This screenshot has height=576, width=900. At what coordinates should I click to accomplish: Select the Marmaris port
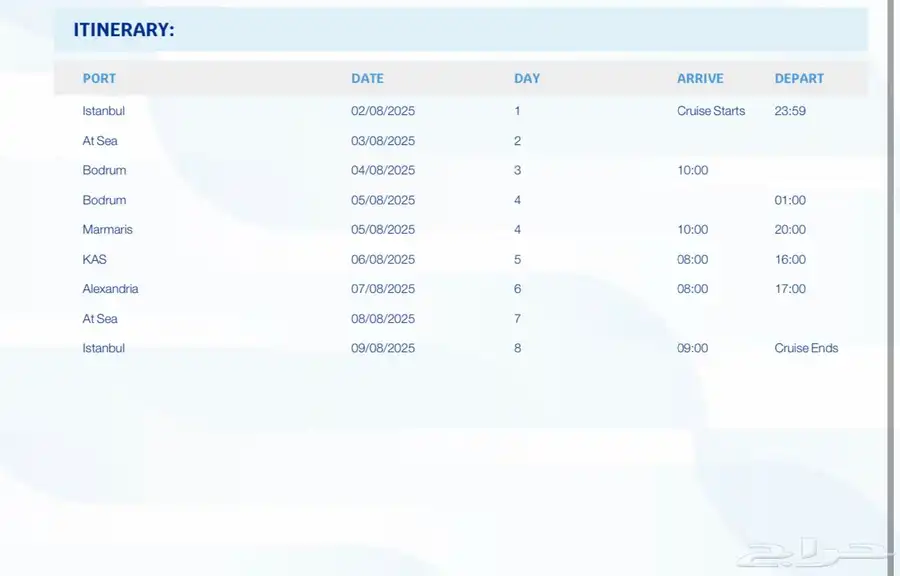coord(107,229)
